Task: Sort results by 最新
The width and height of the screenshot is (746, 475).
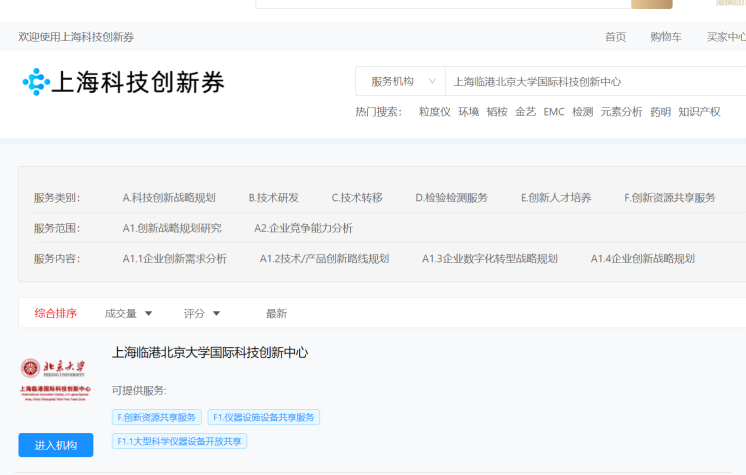Action: pyautogui.click(x=276, y=313)
